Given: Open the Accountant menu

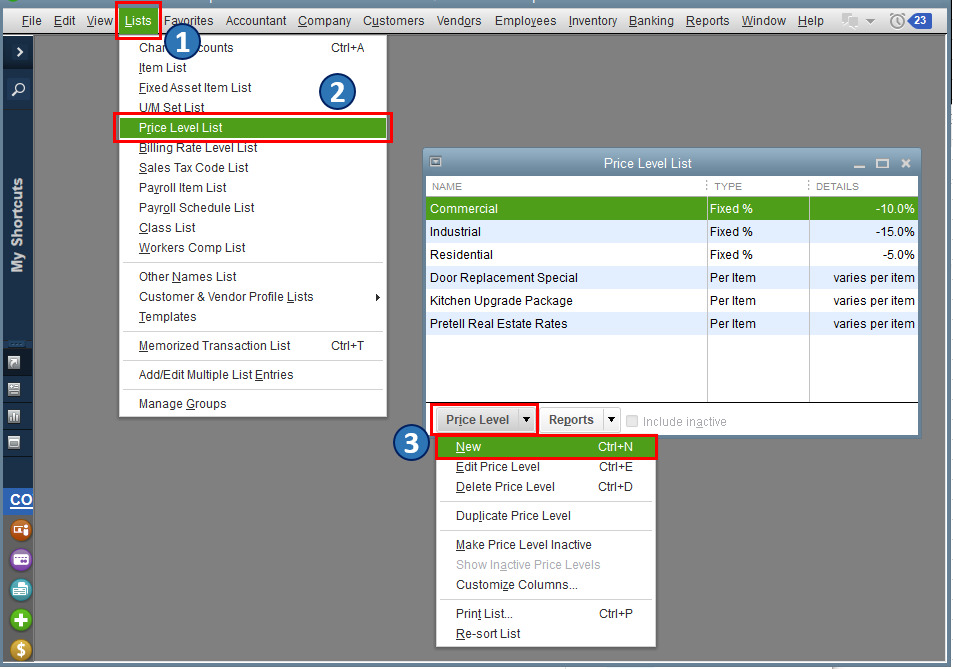Looking at the screenshot, I should click(x=256, y=21).
